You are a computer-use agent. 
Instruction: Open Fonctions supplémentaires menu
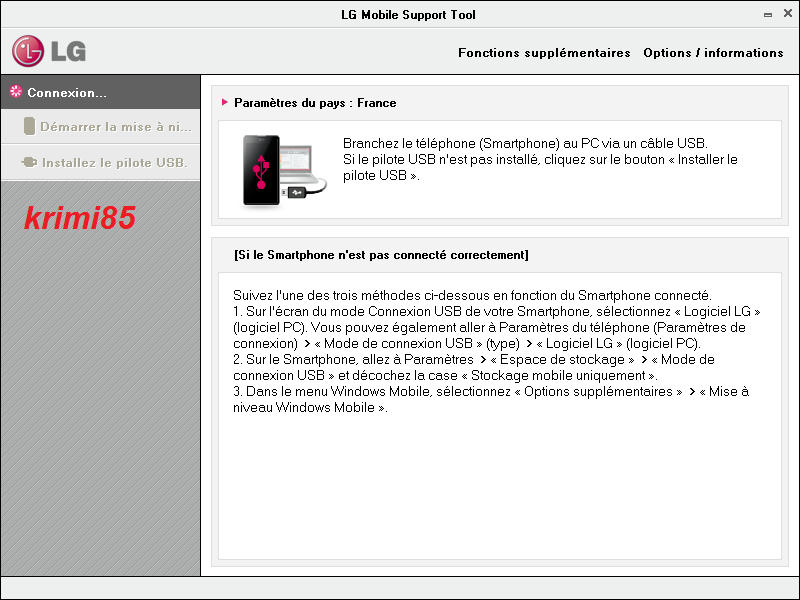tap(544, 53)
